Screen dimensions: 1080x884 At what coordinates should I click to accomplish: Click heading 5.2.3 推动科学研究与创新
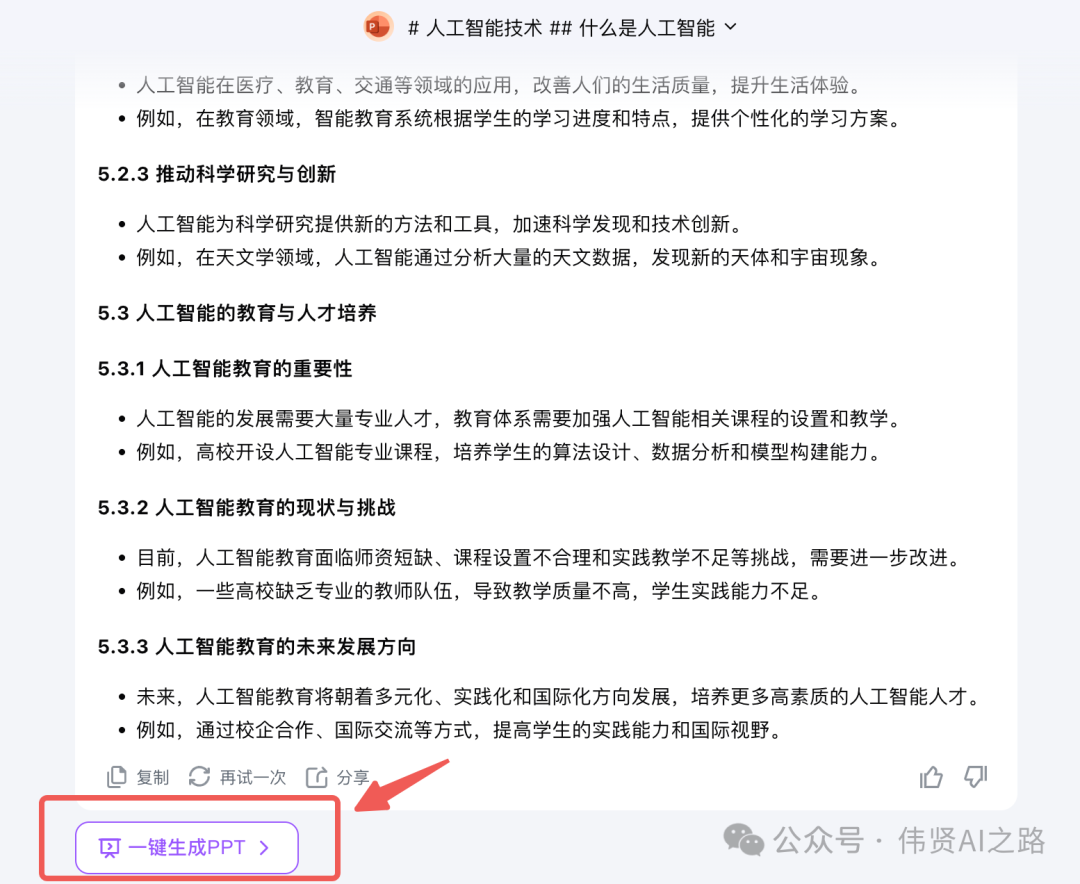click(216, 174)
